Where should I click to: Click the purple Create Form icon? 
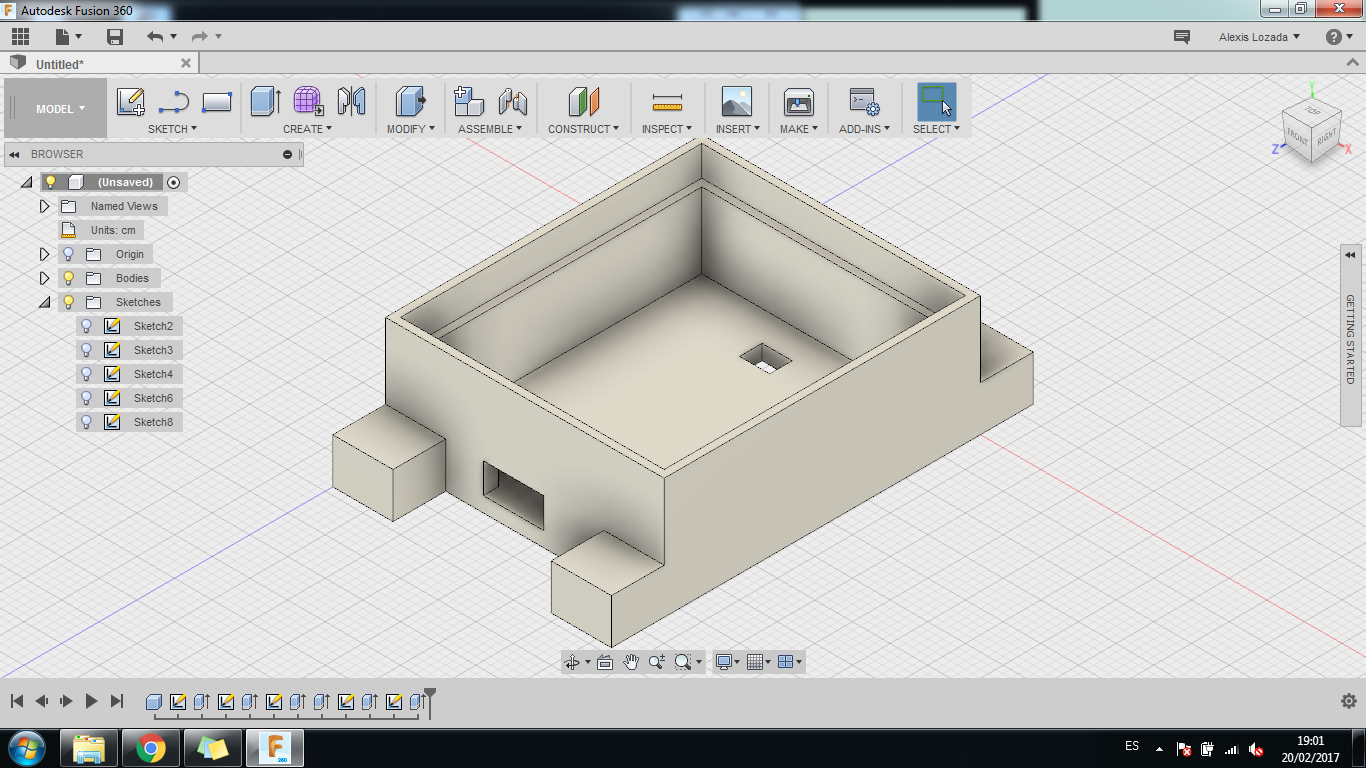308,101
